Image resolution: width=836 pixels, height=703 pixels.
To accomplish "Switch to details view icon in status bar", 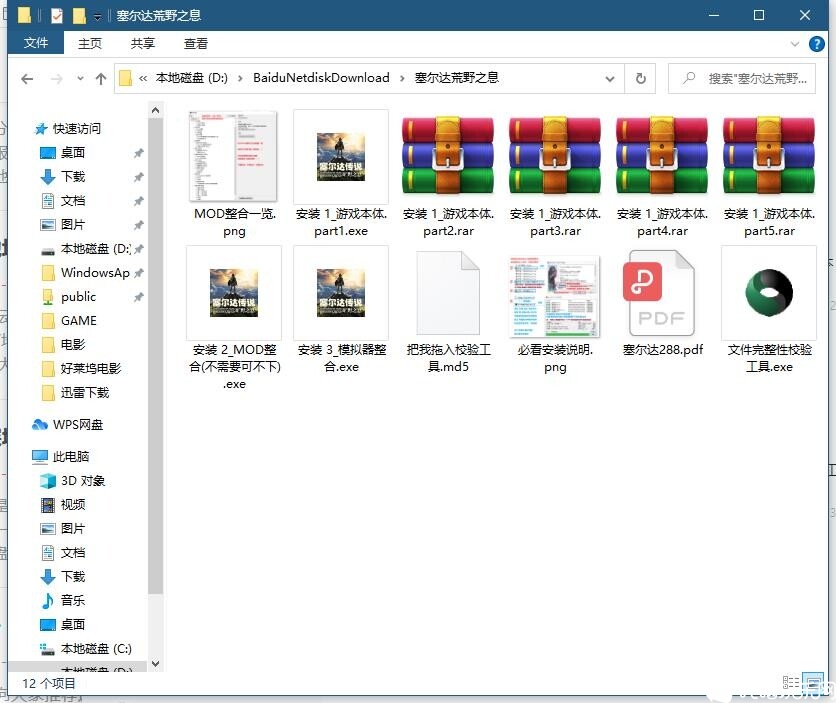I will pyautogui.click(x=790, y=682).
